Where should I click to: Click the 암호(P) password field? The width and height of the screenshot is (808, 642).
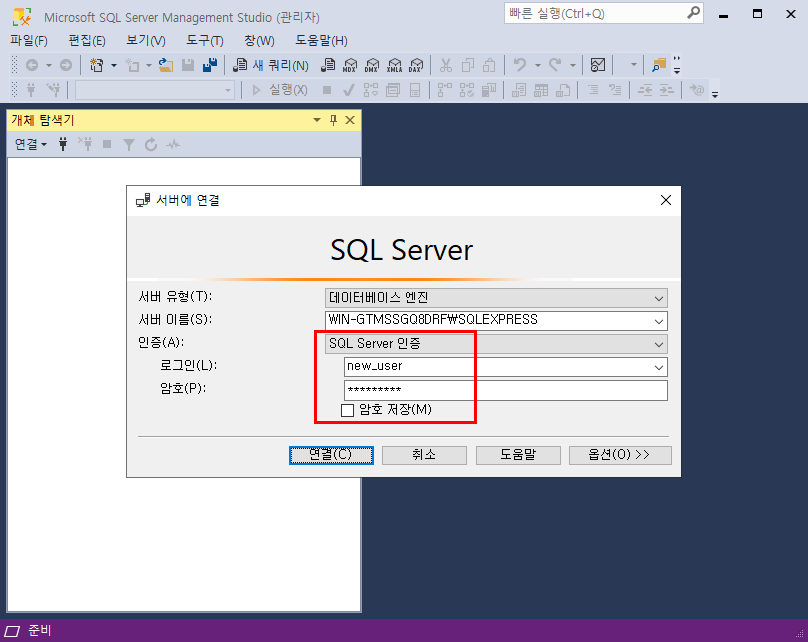pos(506,390)
